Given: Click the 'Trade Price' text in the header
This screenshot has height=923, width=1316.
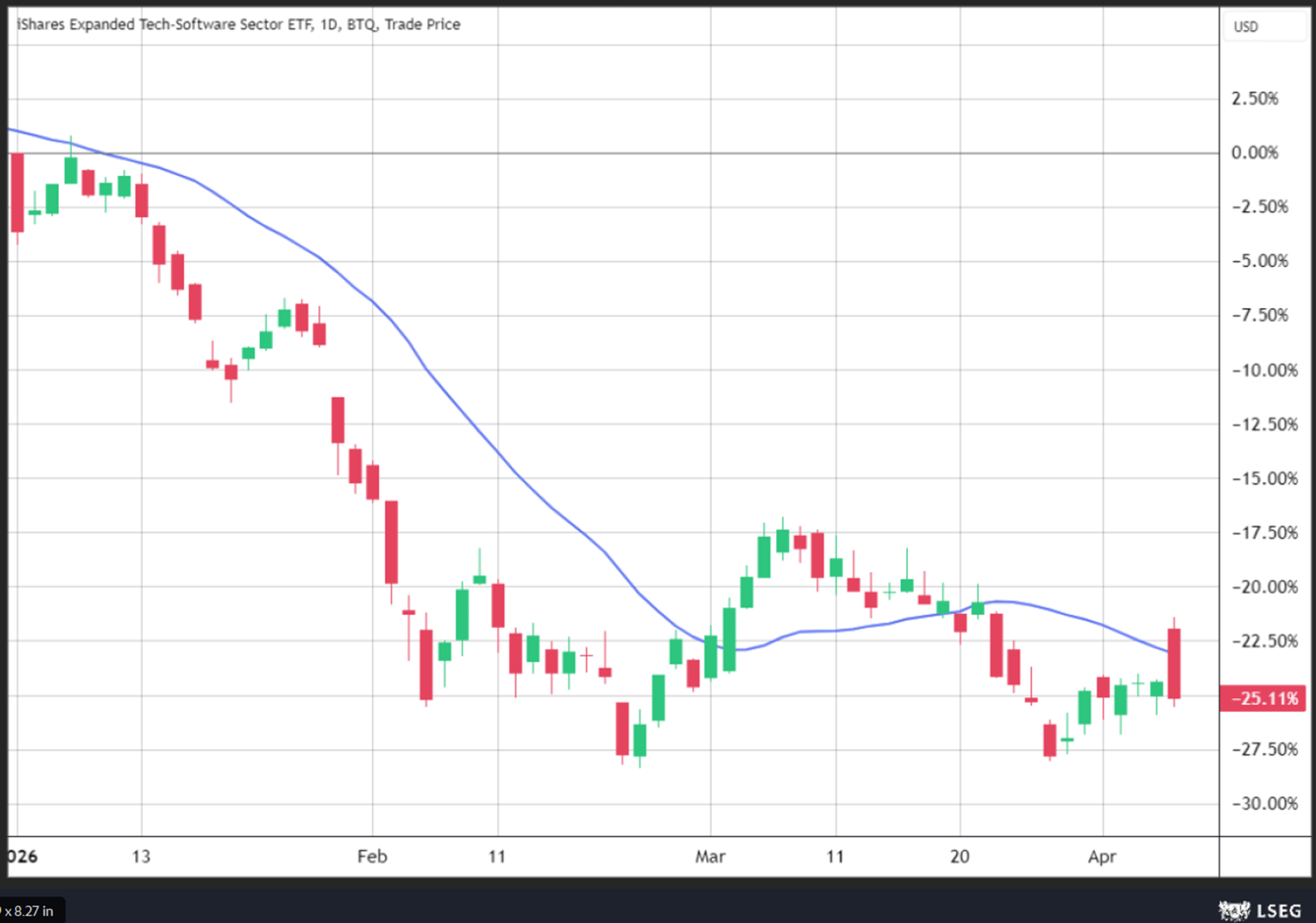Looking at the screenshot, I should click(x=422, y=25).
